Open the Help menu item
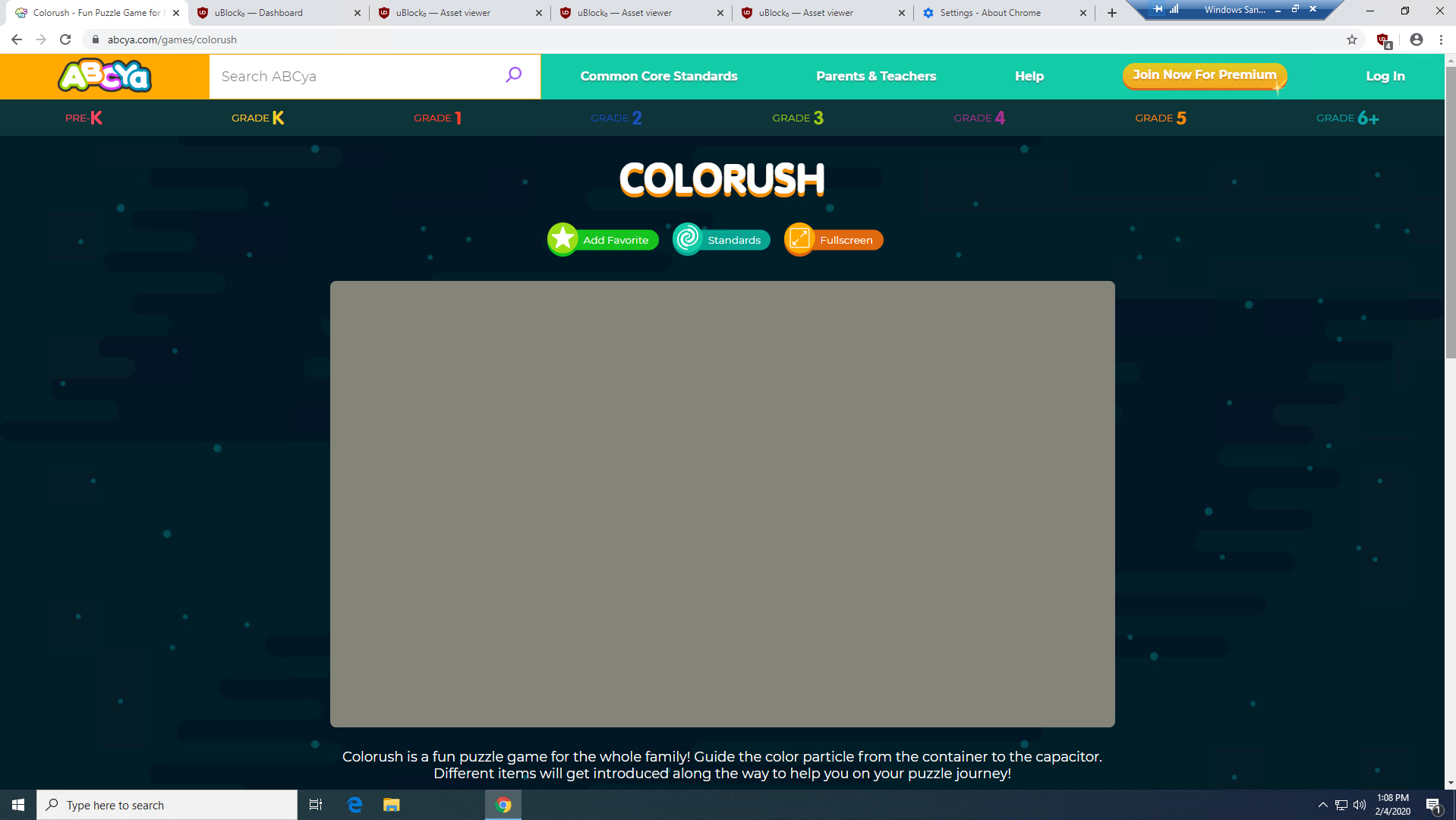 (1029, 76)
